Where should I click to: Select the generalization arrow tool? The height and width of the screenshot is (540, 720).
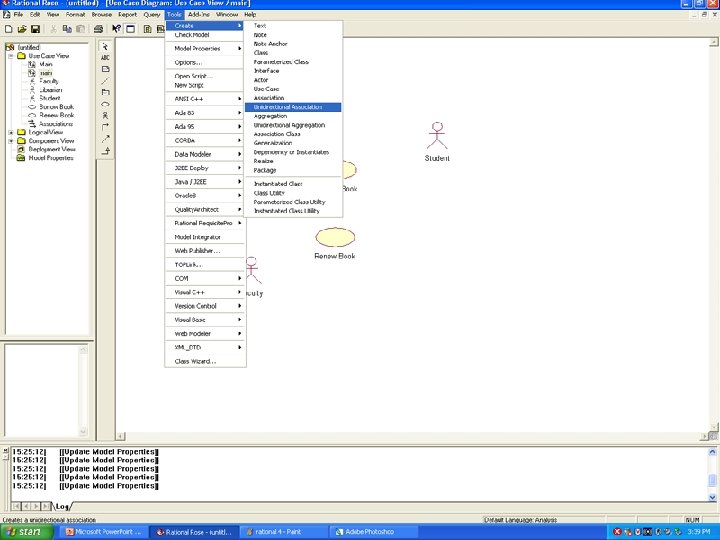105,151
